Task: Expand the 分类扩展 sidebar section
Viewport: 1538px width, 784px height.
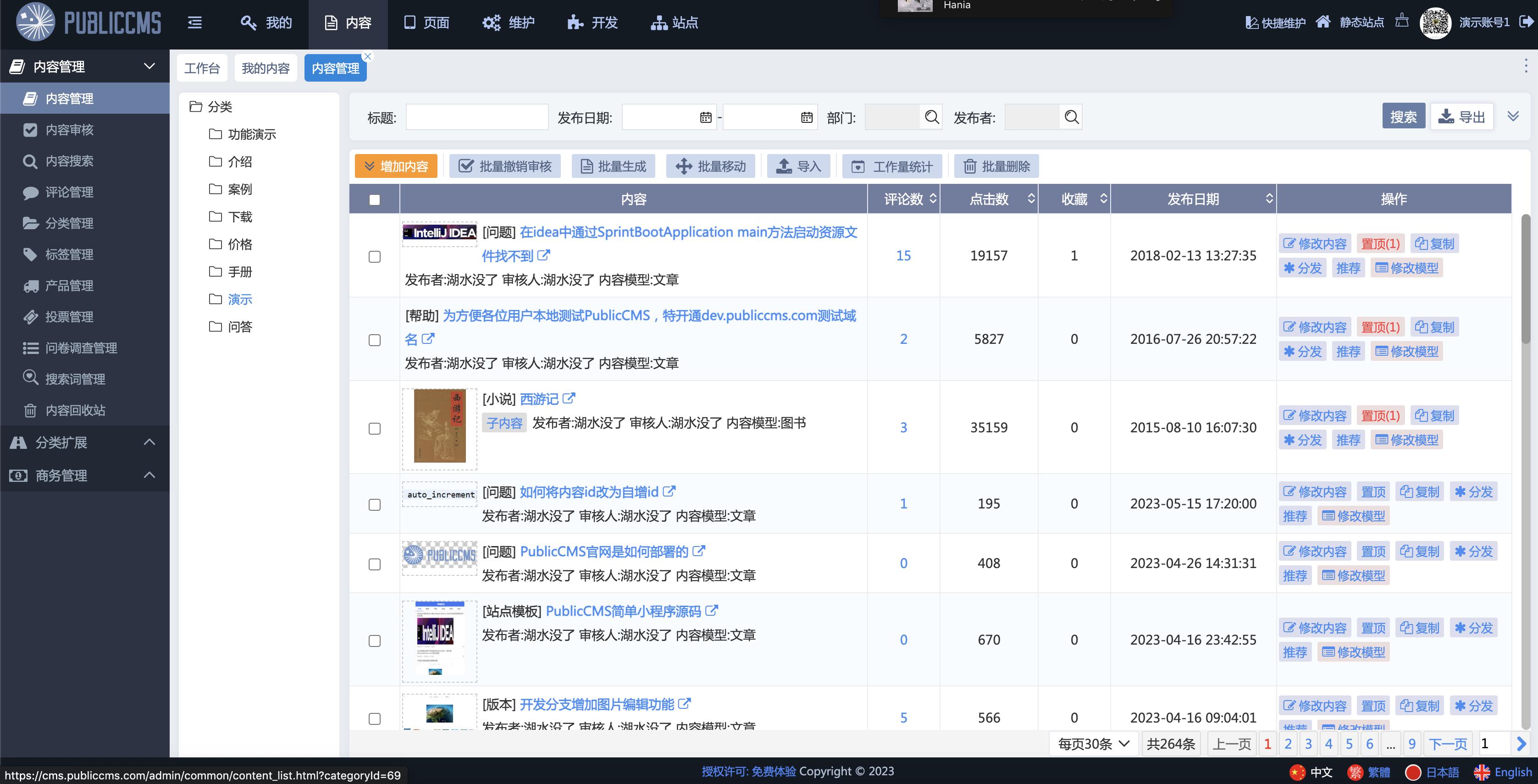Action: click(x=149, y=442)
